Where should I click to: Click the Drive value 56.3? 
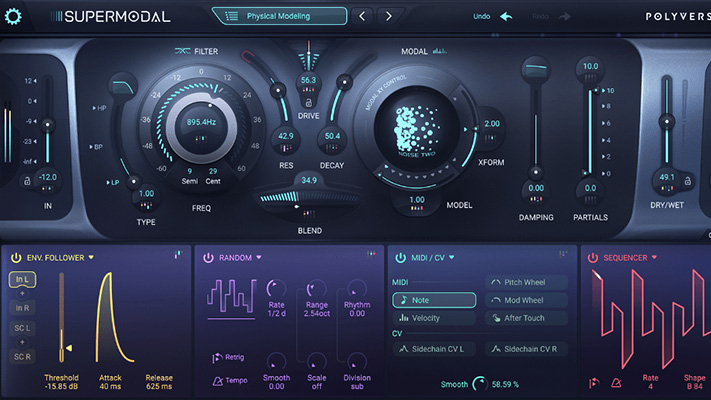308,80
